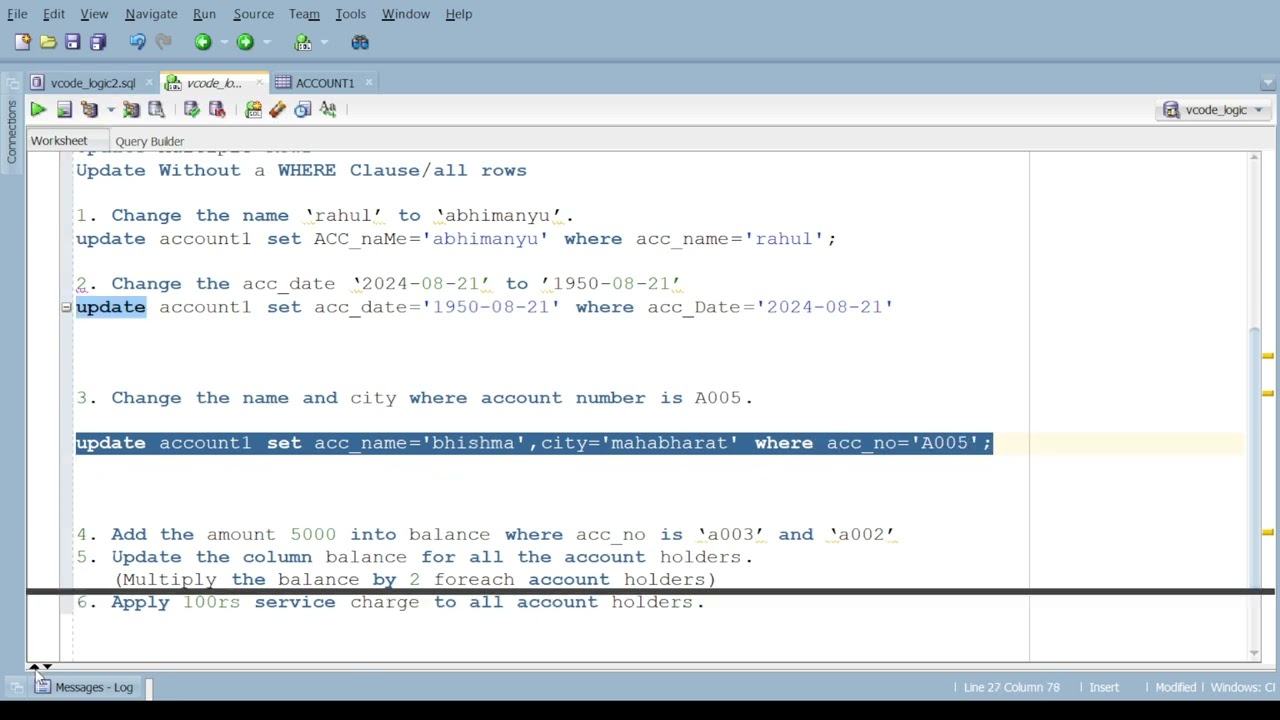Click the 'update account1 set ACC_naMe' line
1280x720 pixels.
point(456,239)
